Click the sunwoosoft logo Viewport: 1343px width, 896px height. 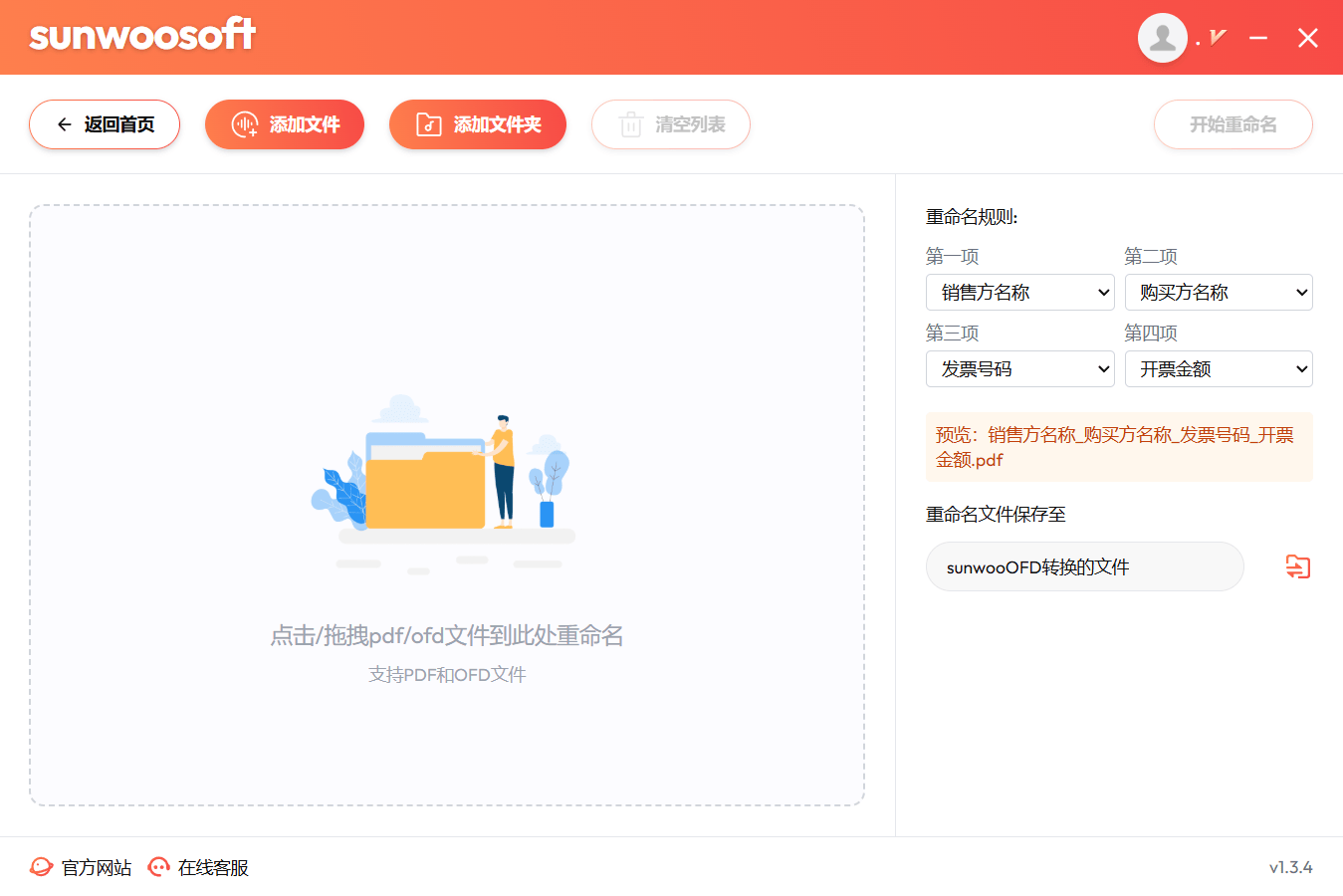(142, 36)
